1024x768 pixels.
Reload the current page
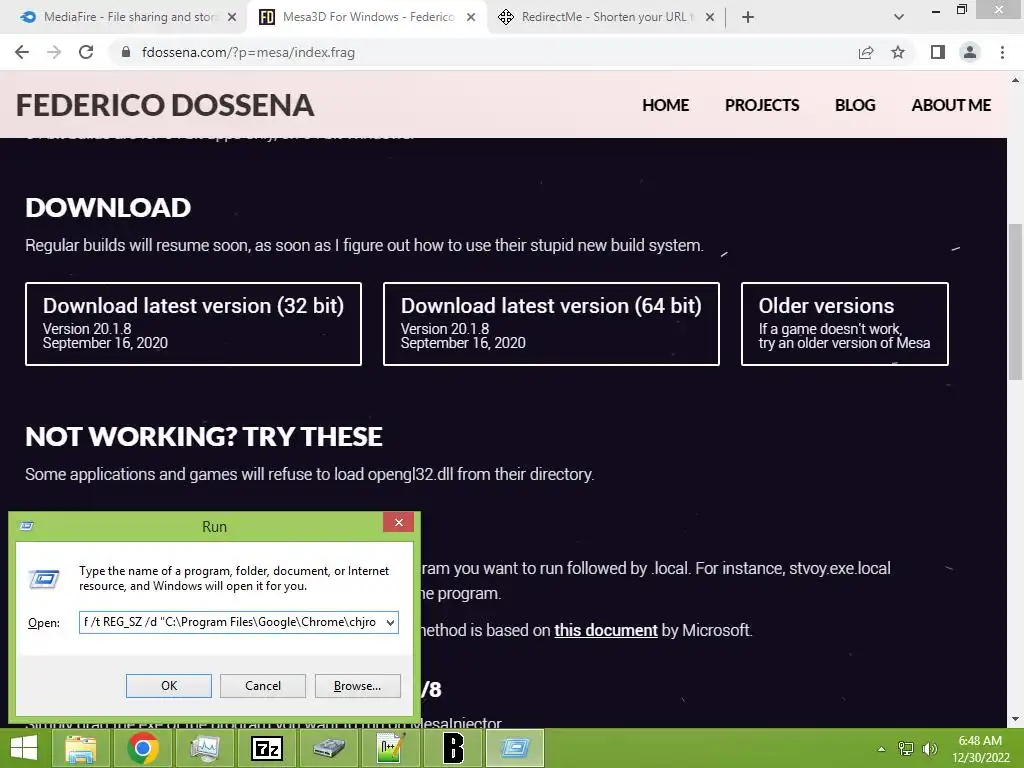(86, 52)
